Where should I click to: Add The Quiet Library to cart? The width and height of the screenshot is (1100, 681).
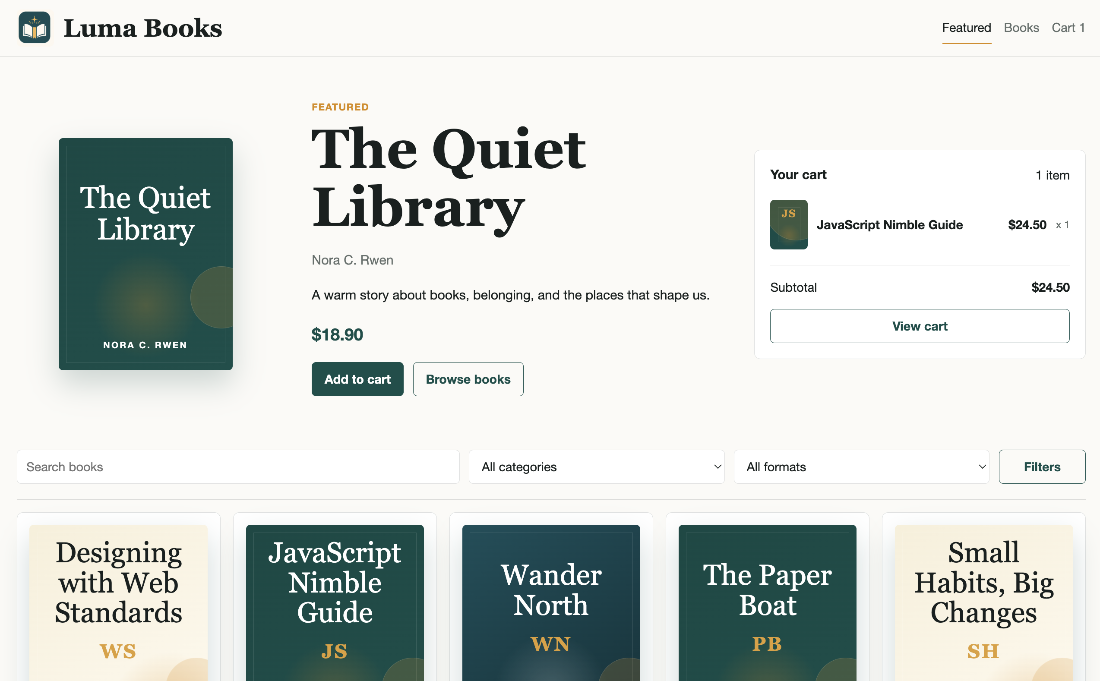click(358, 379)
